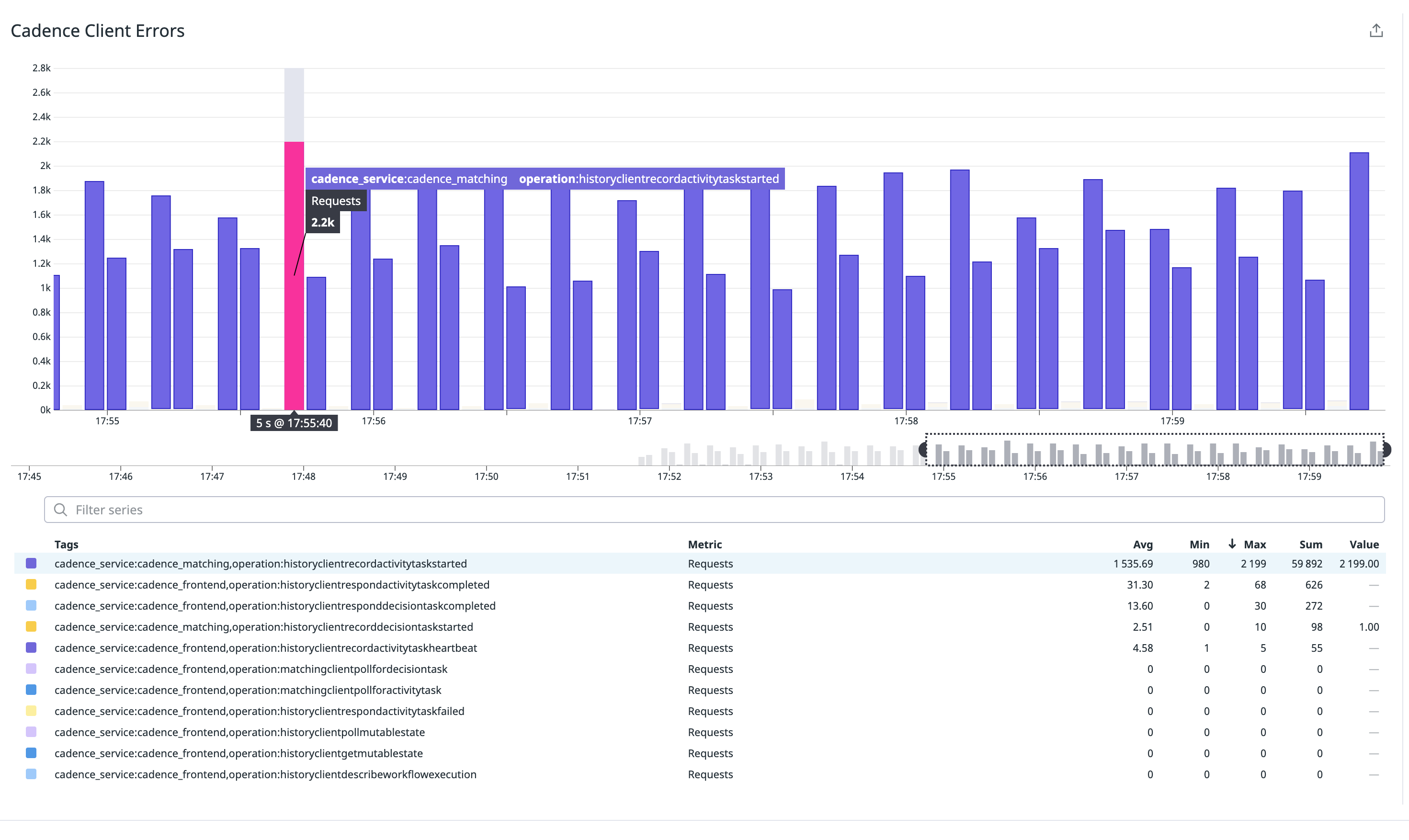Click left handle of time range selector

[x=924, y=450]
